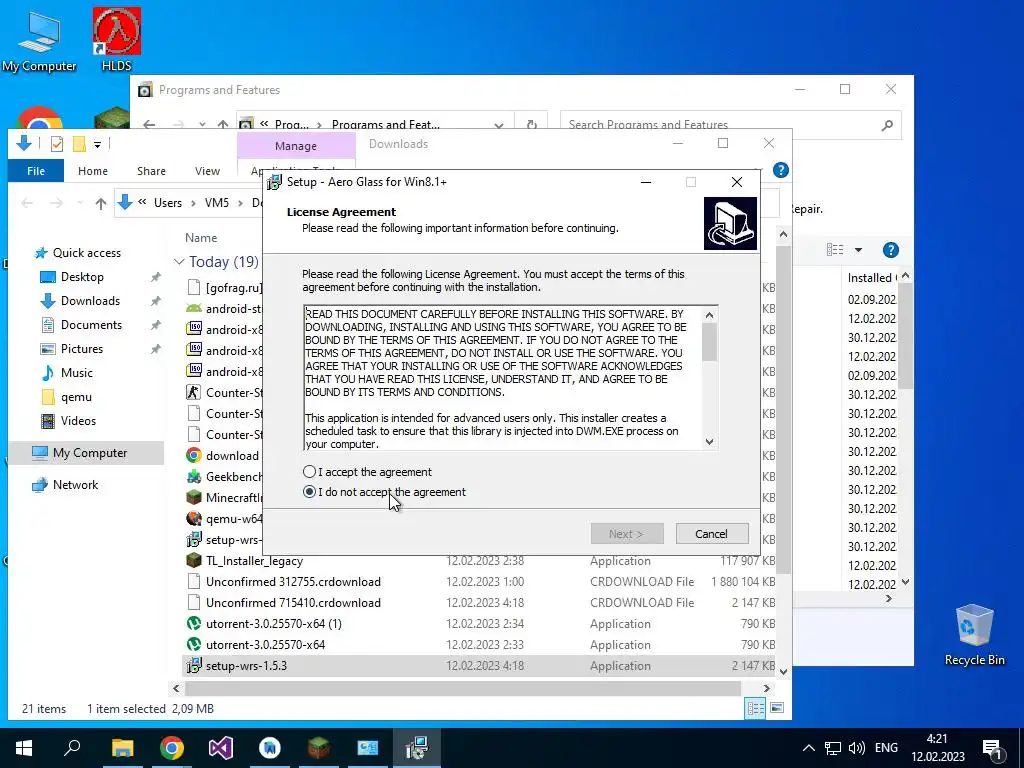The height and width of the screenshot is (768, 1024).
Task: Click back arrow in Programs and Features
Action: tap(150, 124)
